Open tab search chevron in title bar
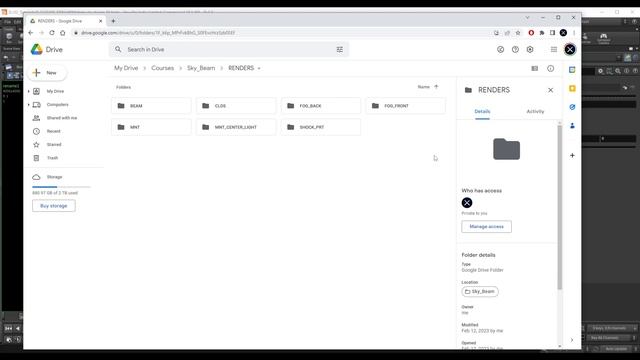Viewport: 640px width, 360px height. (x=527, y=18)
